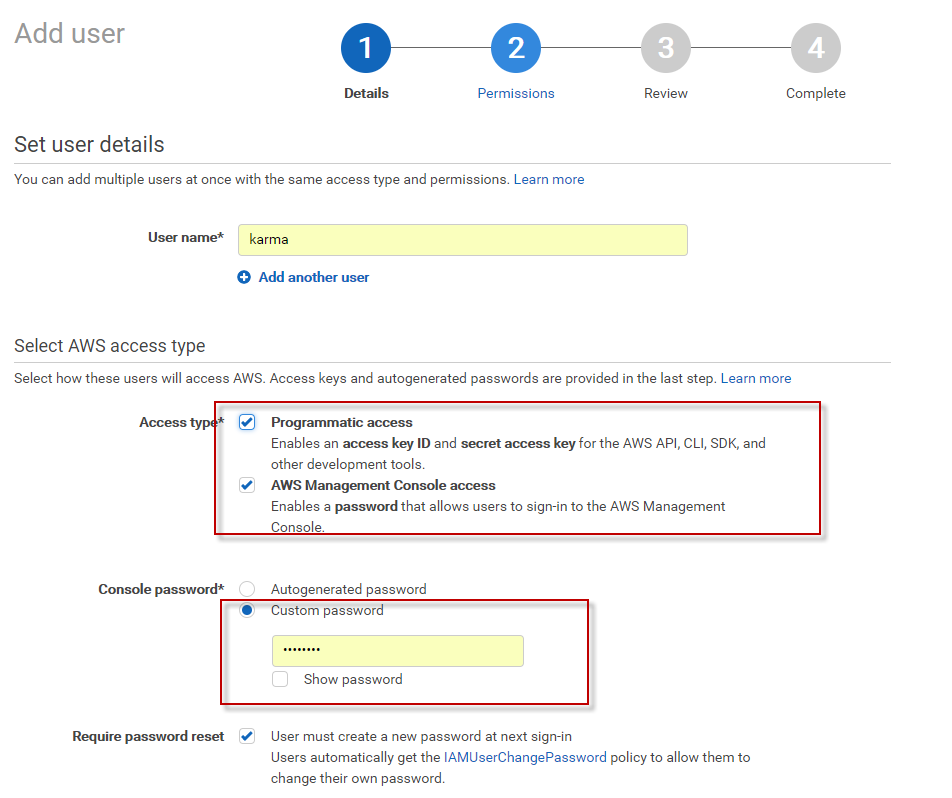Click the User name input field
The height and width of the screenshot is (798, 952).
coord(462,240)
